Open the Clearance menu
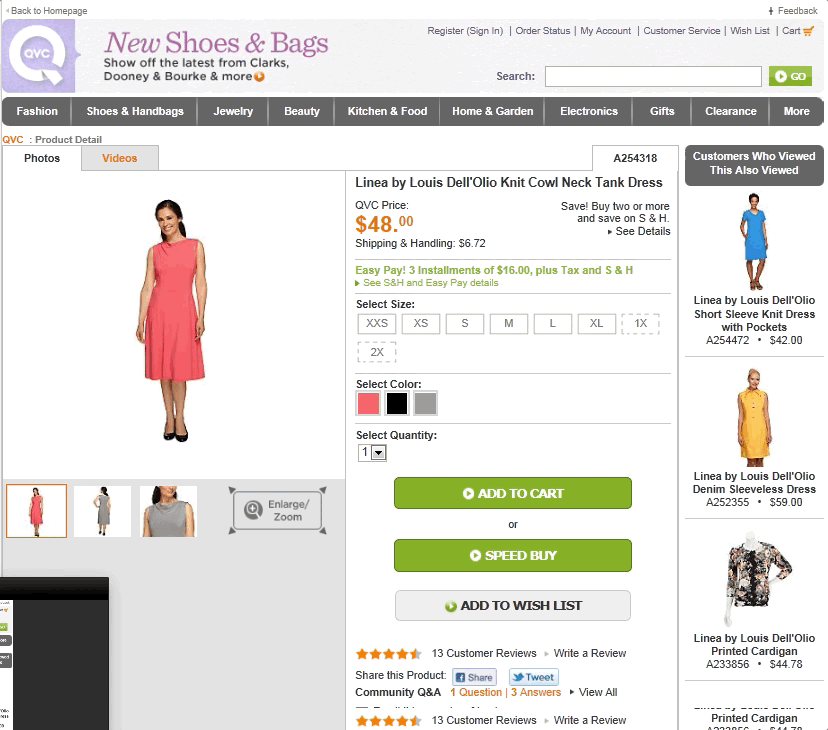Viewport: 828px width, 730px height. tap(730, 111)
